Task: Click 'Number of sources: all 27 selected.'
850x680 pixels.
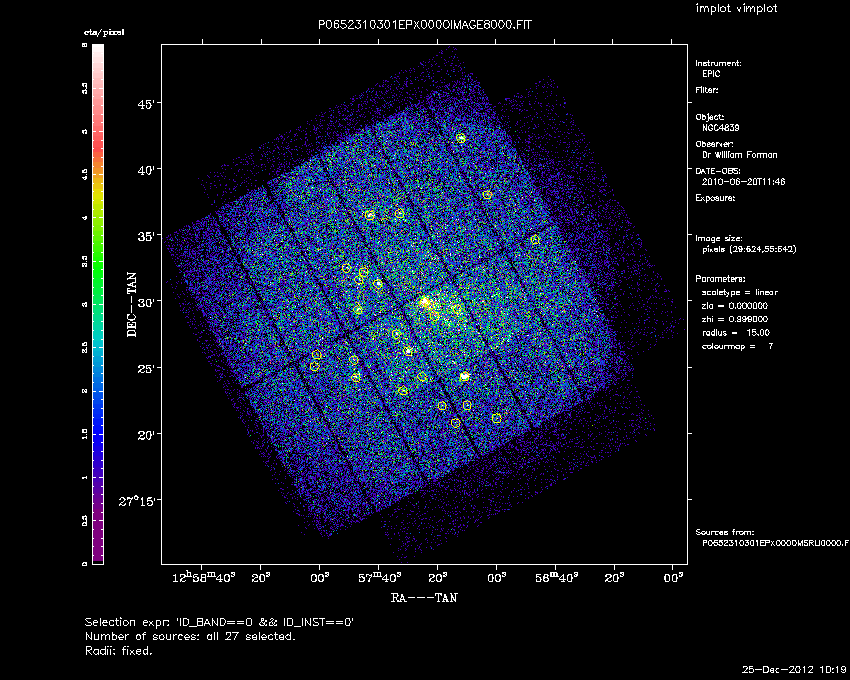Action: pos(190,636)
